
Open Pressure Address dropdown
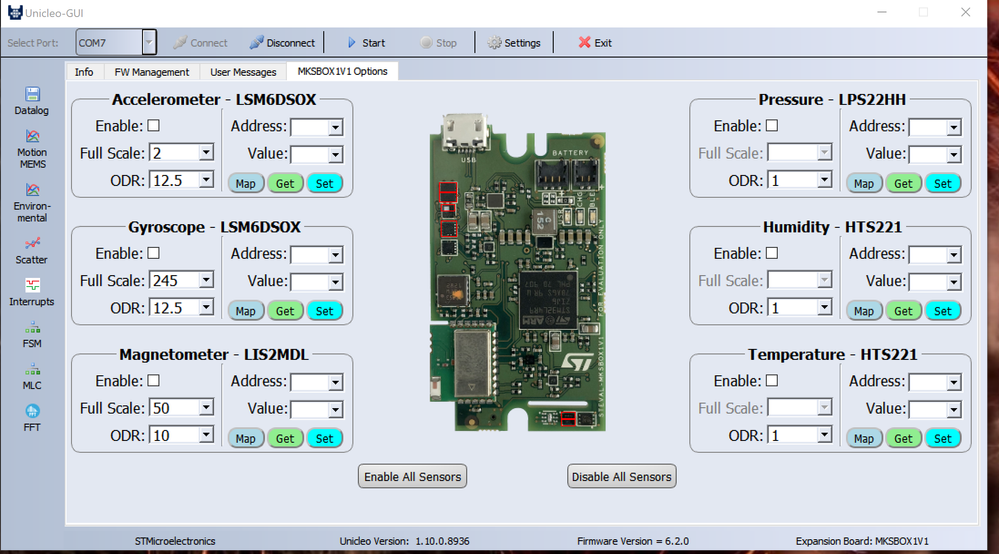click(x=954, y=127)
